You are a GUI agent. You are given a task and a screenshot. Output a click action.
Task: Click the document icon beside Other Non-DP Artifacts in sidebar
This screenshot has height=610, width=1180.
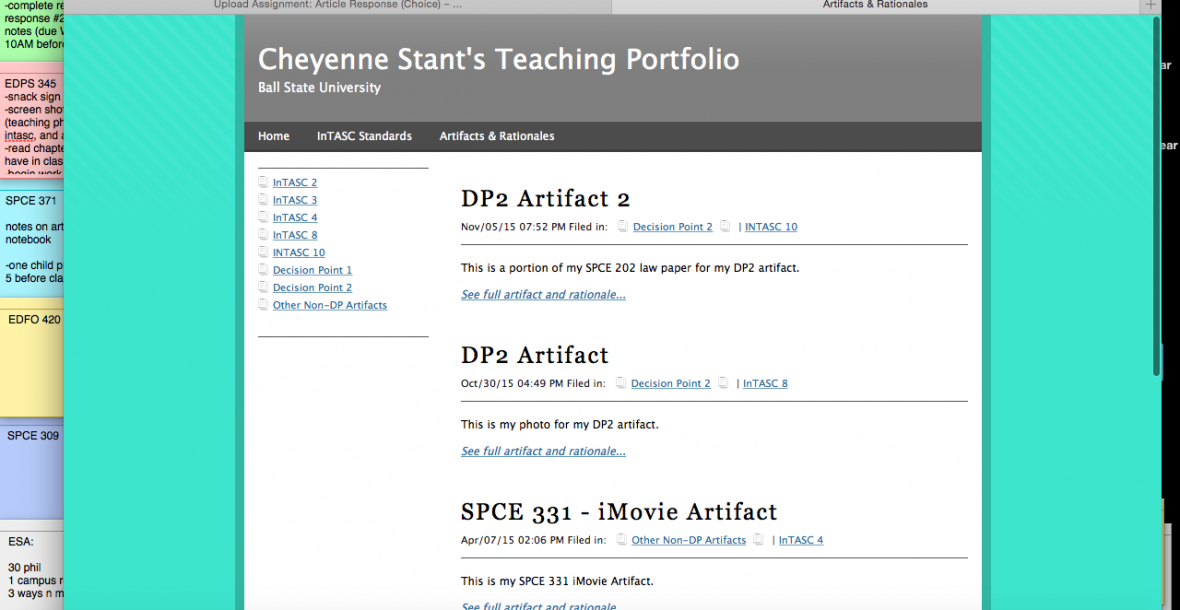[x=263, y=305]
